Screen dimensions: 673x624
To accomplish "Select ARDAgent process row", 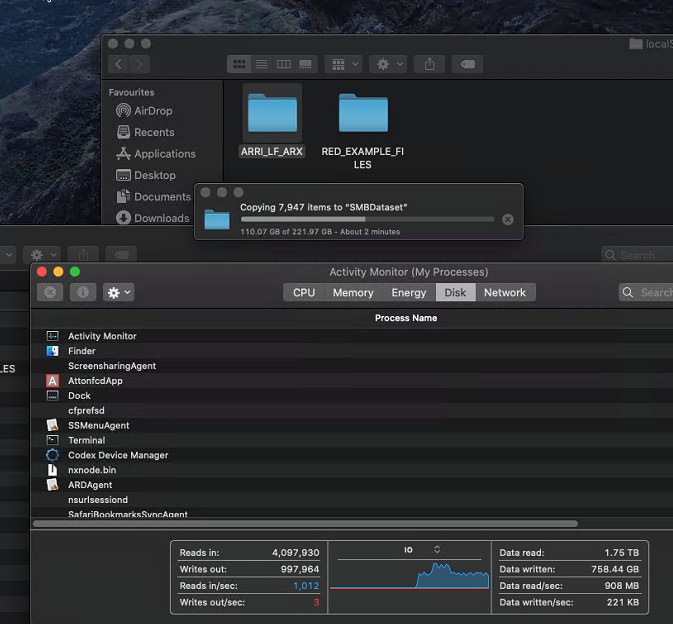I will [352, 485].
